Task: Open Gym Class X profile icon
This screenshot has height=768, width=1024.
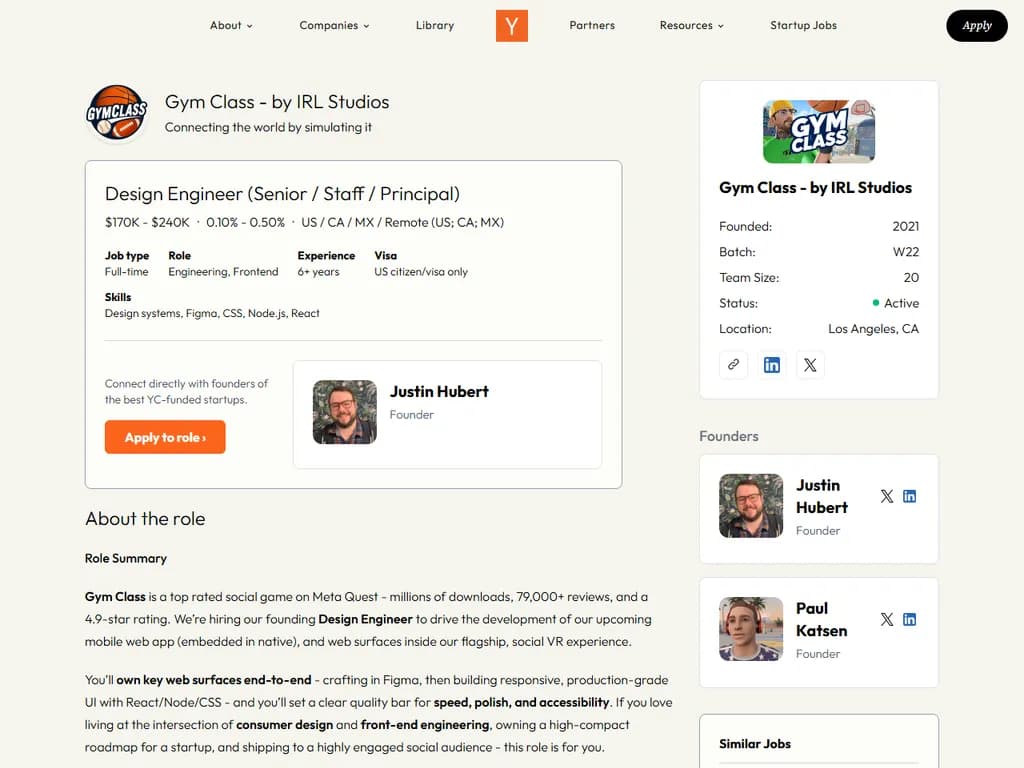Action: 810,365
